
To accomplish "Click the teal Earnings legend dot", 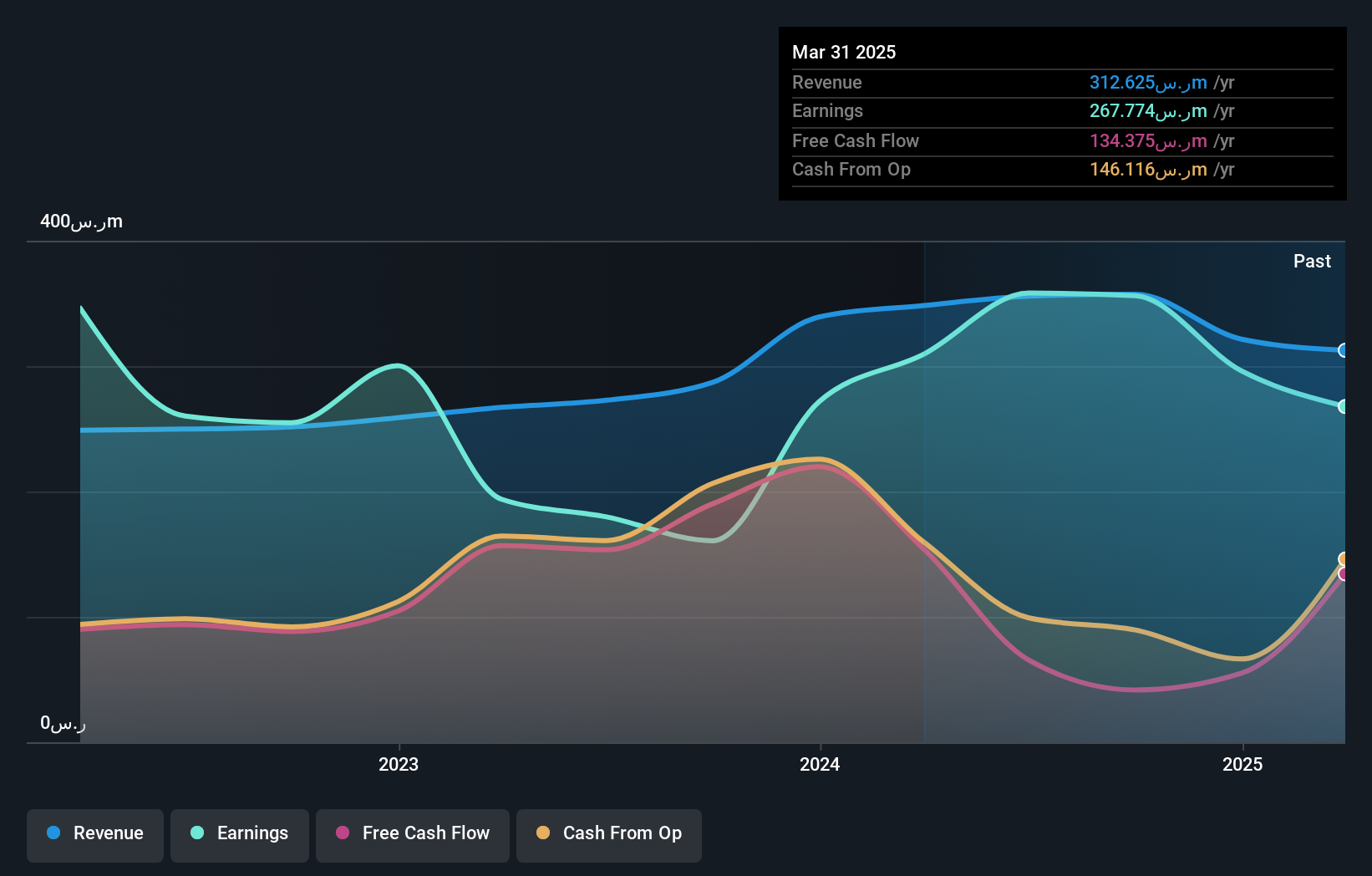I will coord(197,833).
